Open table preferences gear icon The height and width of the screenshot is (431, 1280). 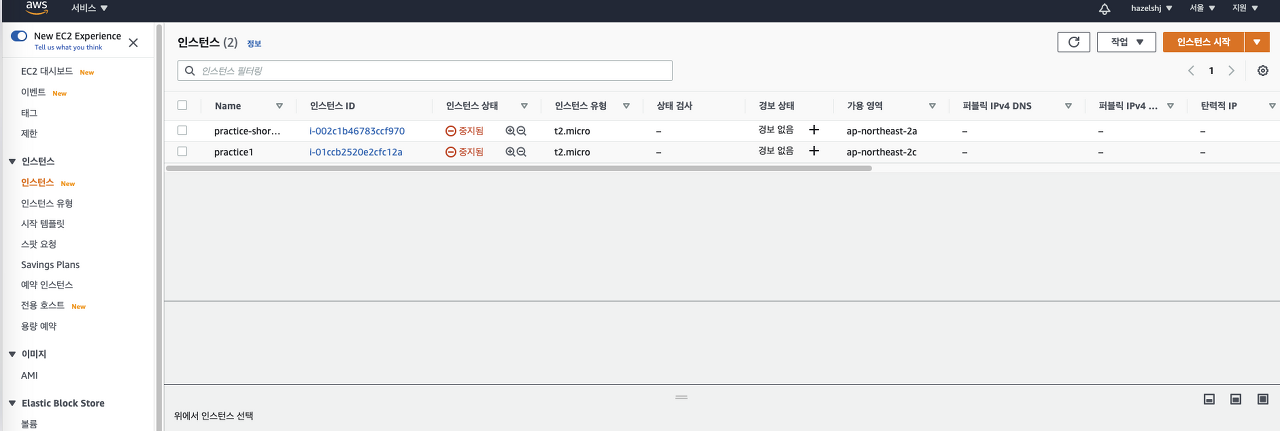pos(1263,71)
